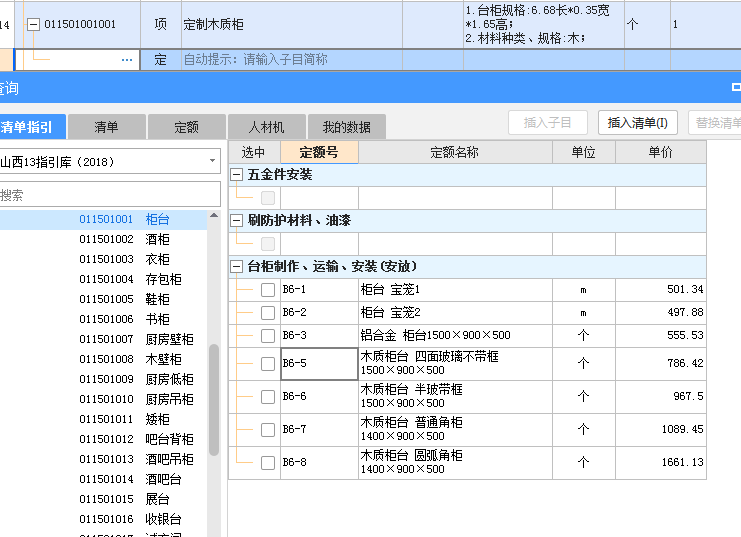Check the B6-7 普通角柜 checkbox
Screen dimensions: 741x537
(268, 430)
